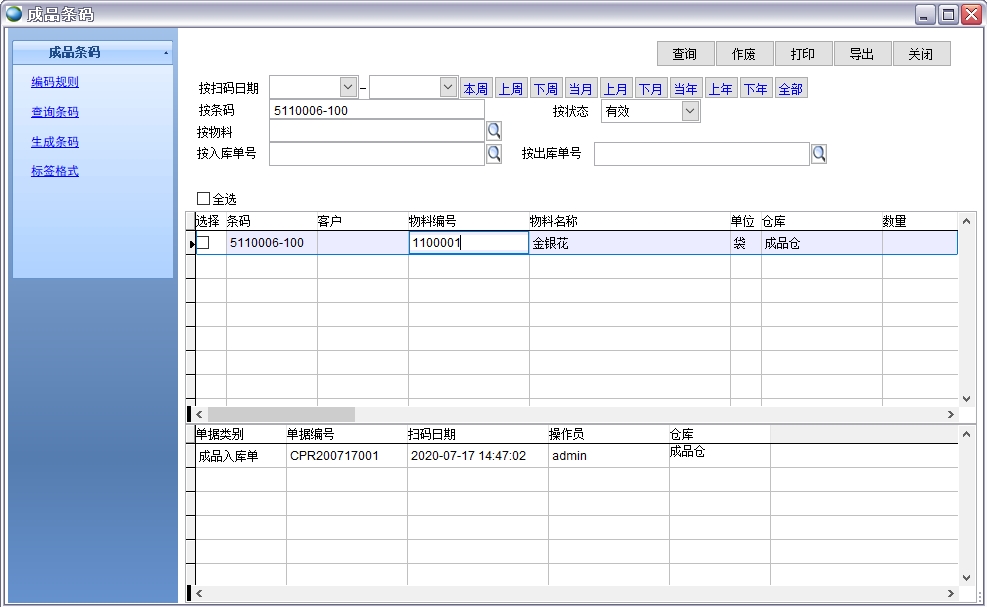Click the lookup icon beside 按入库单号 field
The height and width of the screenshot is (607, 987).
[x=493, y=153]
